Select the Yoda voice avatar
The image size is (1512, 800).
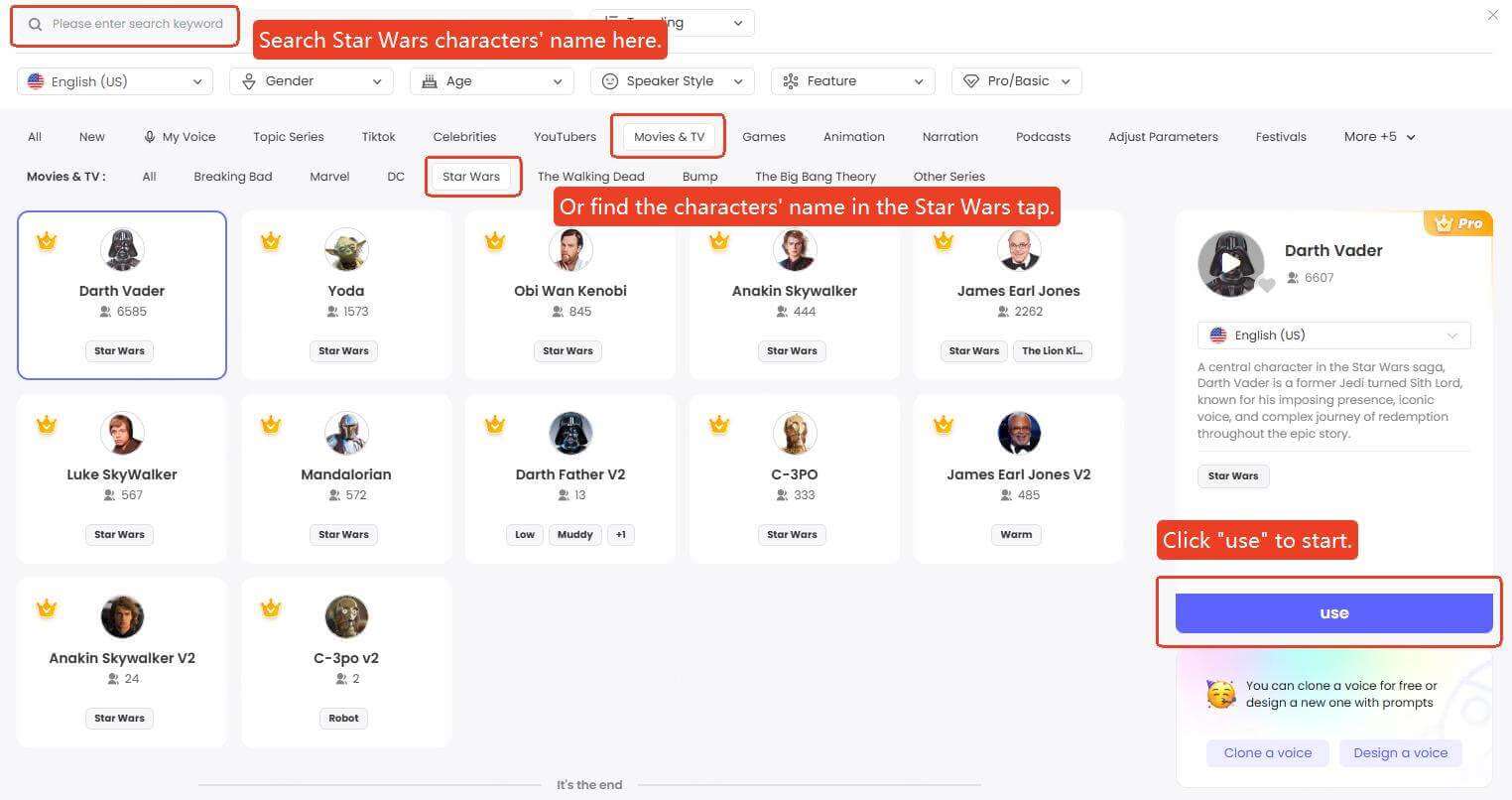click(x=346, y=249)
